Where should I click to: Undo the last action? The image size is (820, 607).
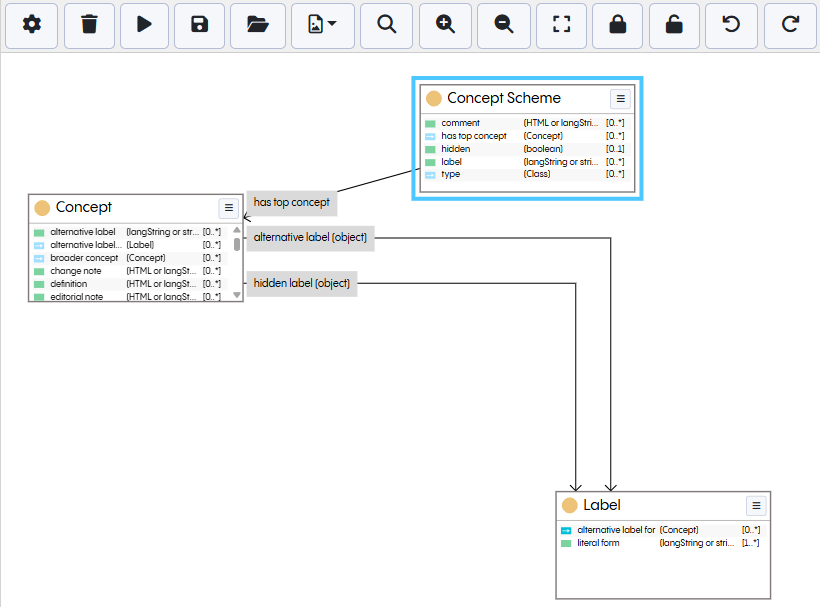click(731, 25)
